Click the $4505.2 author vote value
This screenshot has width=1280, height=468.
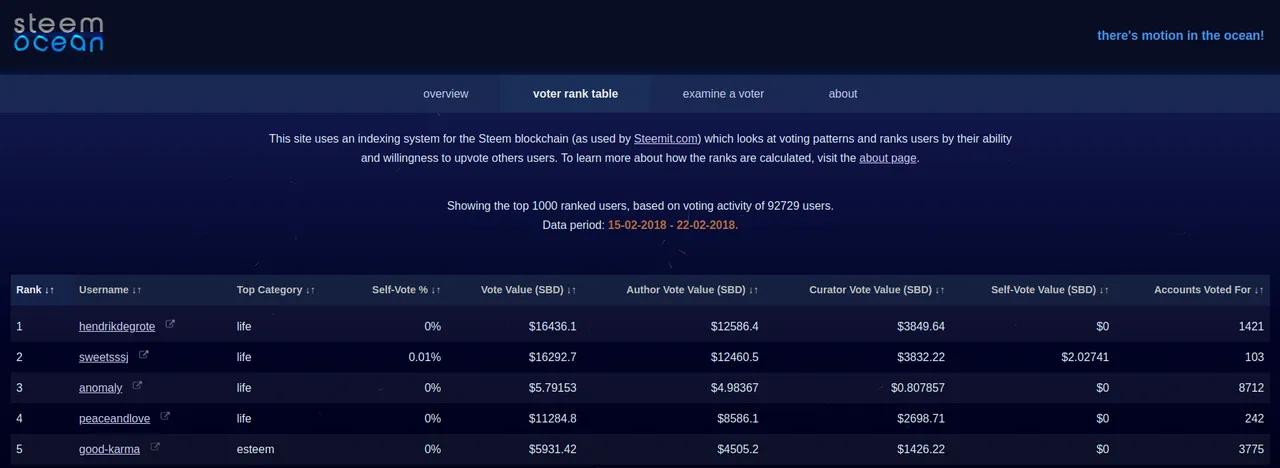point(738,450)
